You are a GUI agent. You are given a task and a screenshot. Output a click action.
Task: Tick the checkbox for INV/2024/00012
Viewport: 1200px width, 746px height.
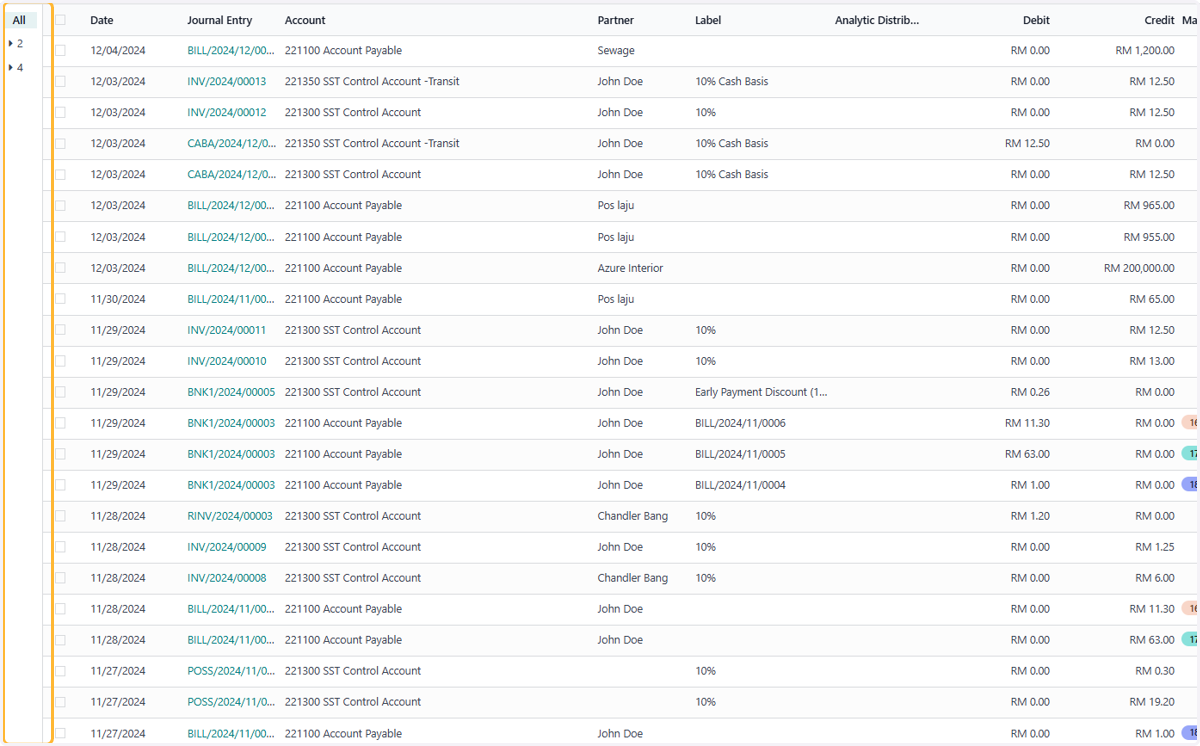60,113
